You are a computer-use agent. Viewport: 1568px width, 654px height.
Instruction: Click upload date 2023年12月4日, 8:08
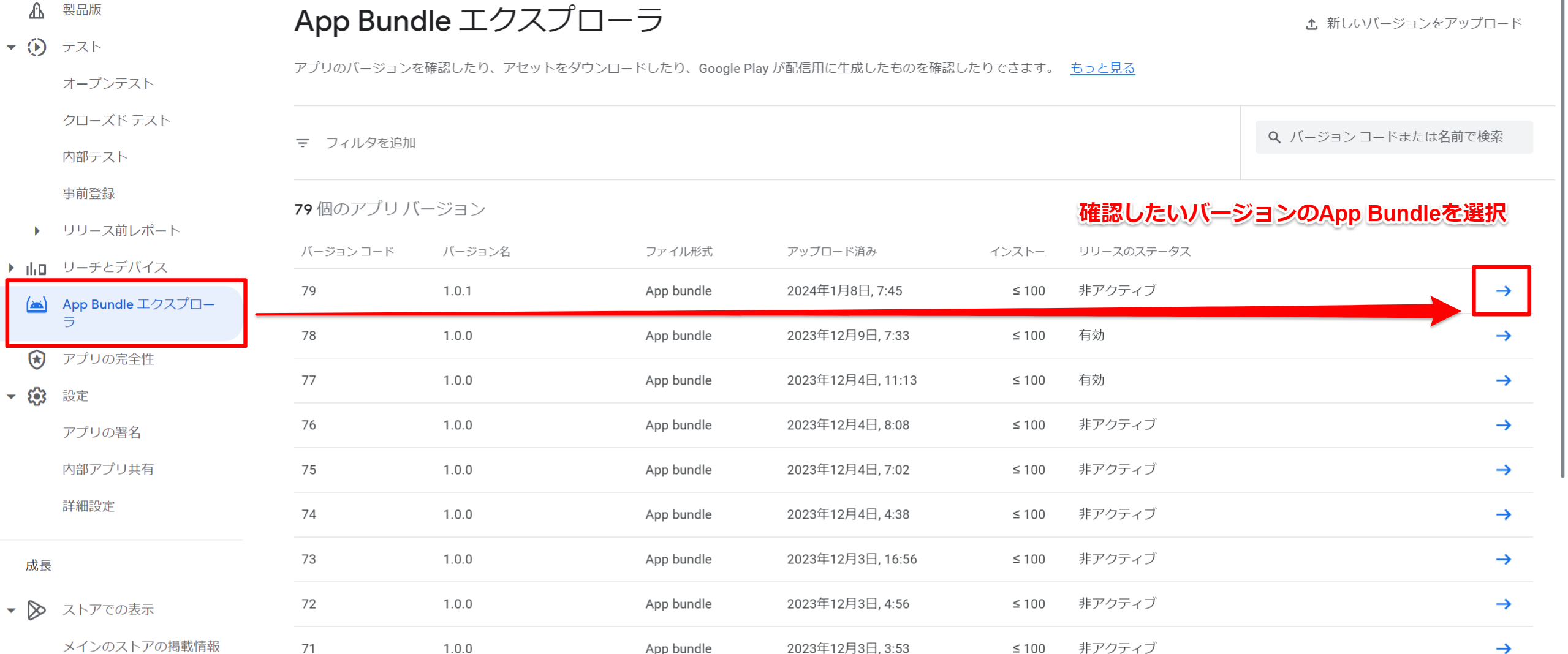[848, 425]
